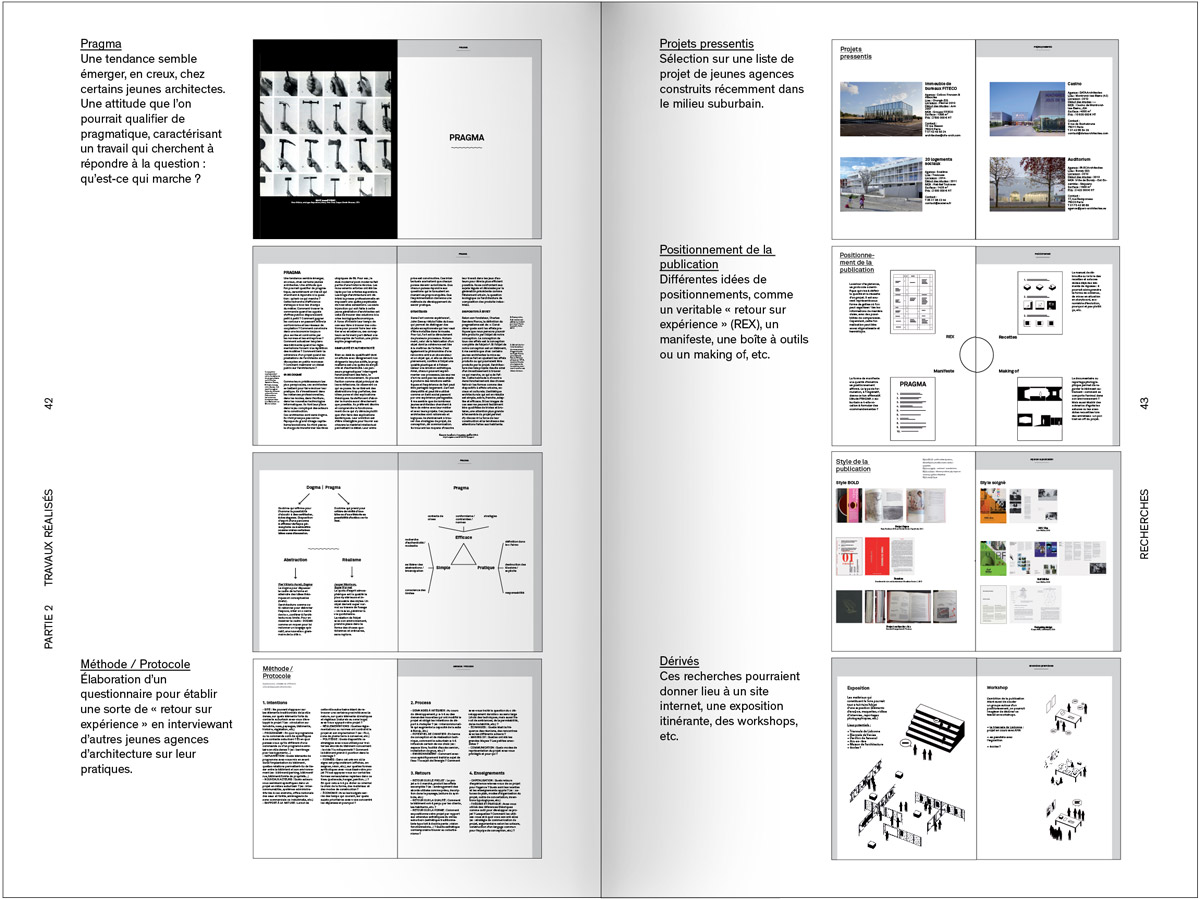Click the circle at the positioning diagram center

point(975,354)
